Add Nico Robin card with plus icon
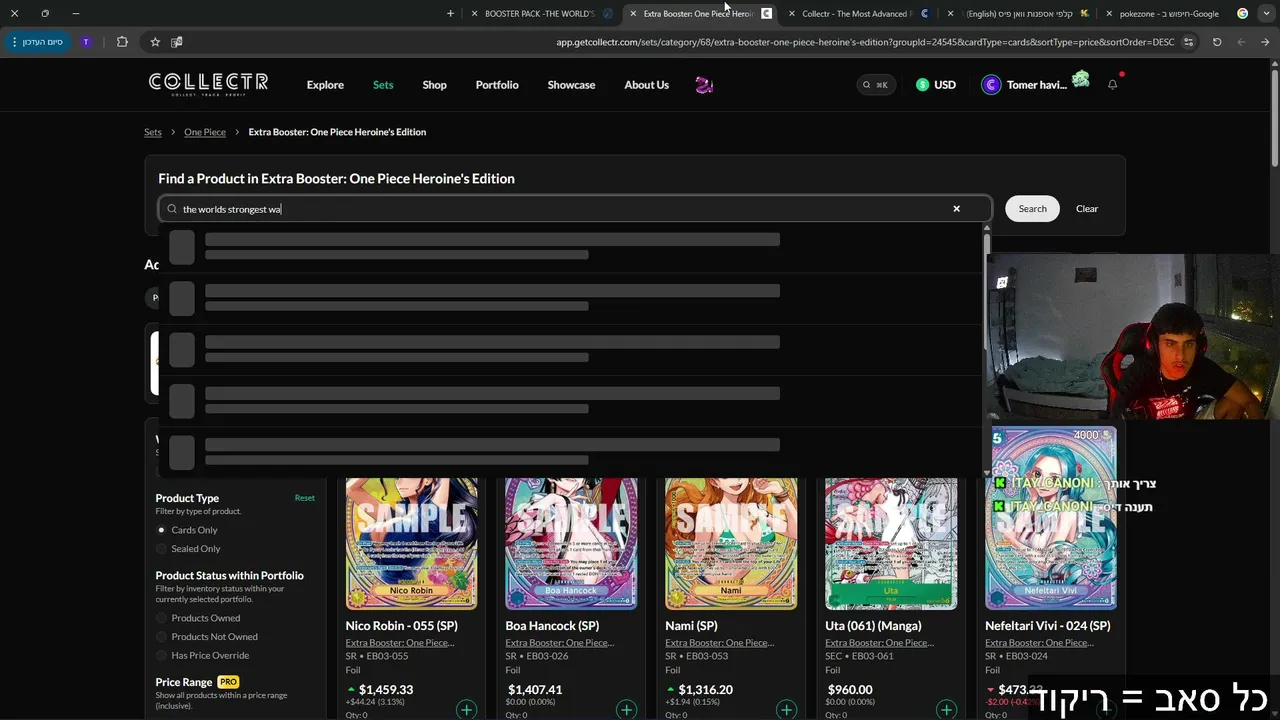 466,710
